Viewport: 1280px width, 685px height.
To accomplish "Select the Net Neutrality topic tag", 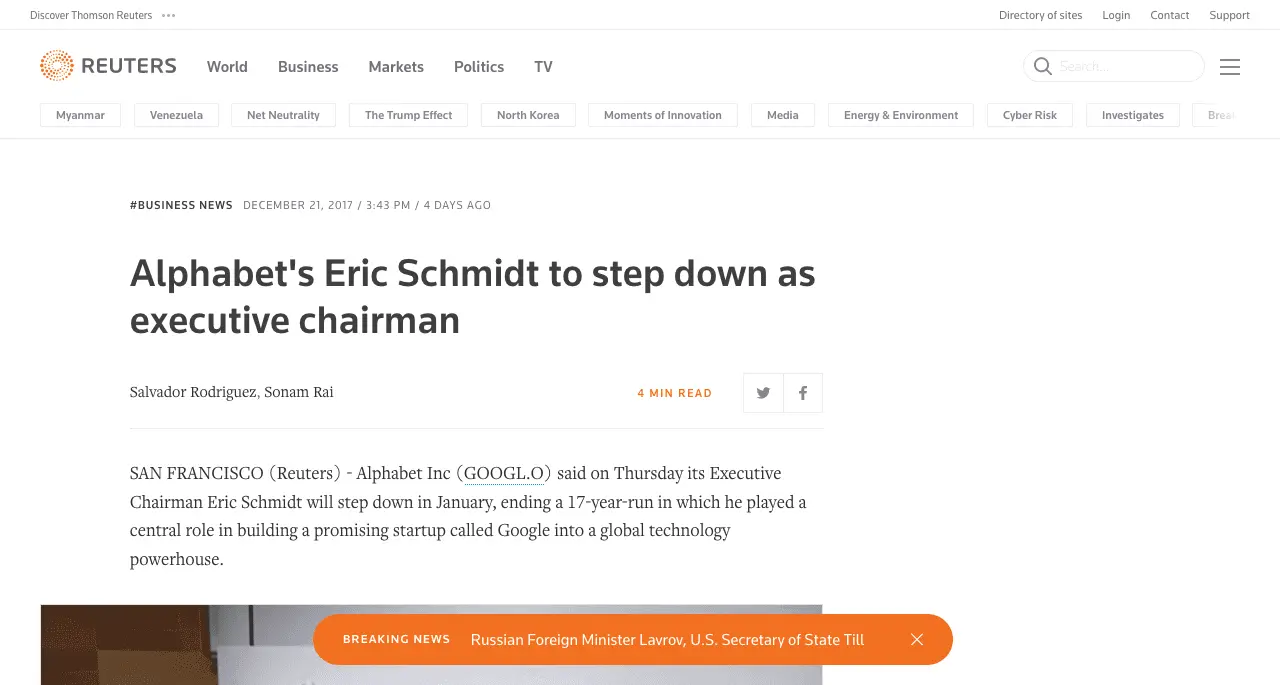I will (x=283, y=115).
